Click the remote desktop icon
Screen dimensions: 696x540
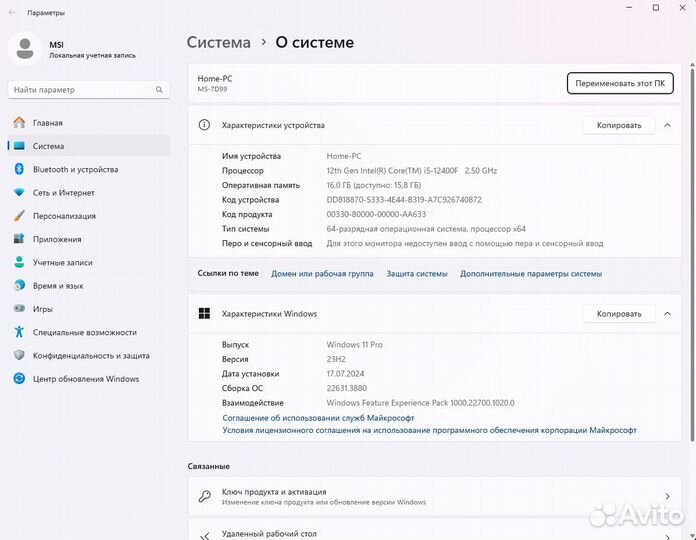click(x=204, y=536)
